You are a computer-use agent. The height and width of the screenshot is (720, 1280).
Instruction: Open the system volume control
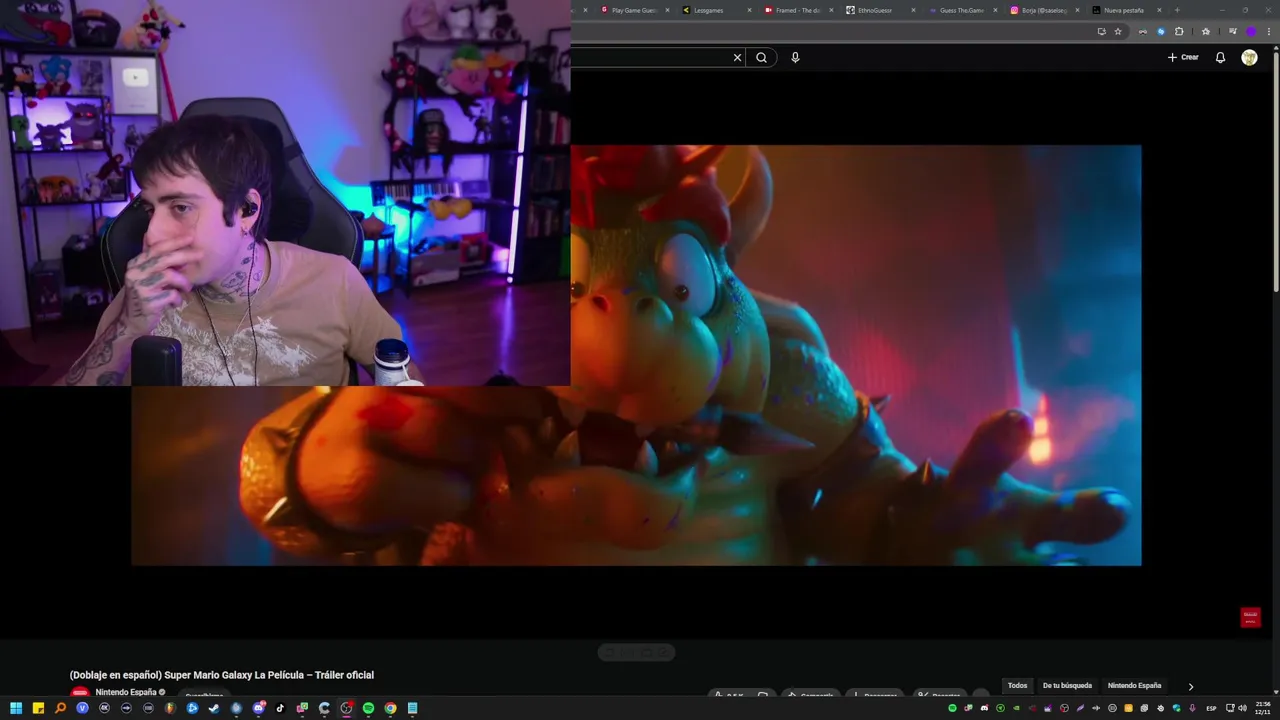1243,708
